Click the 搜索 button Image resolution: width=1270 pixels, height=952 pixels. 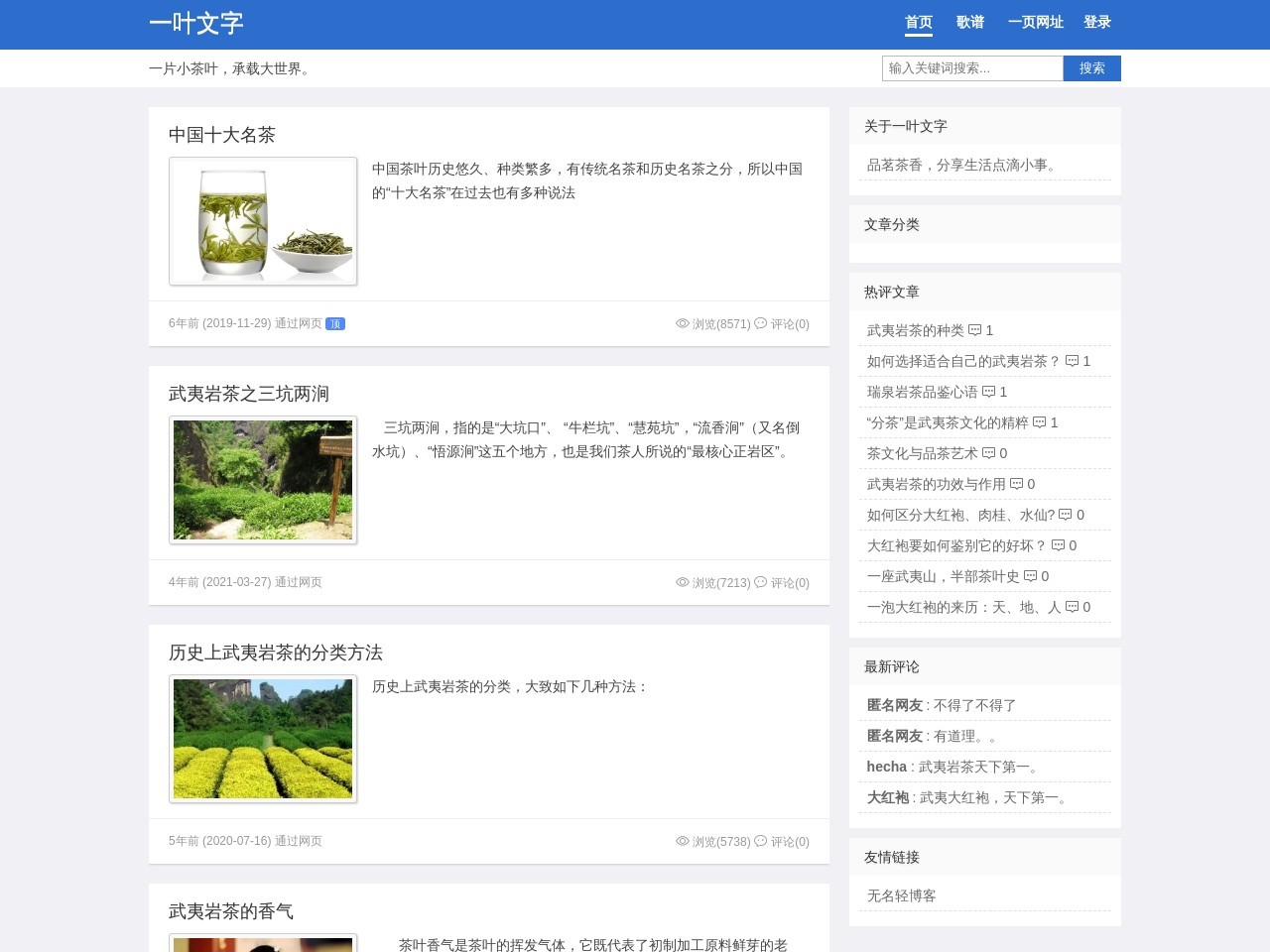pos(1092,67)
